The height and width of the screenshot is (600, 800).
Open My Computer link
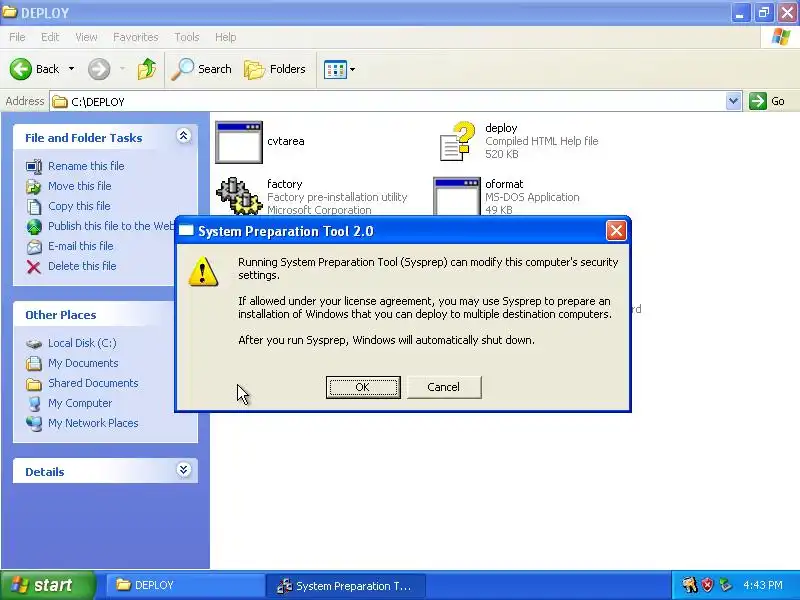[x=80, y=403]
